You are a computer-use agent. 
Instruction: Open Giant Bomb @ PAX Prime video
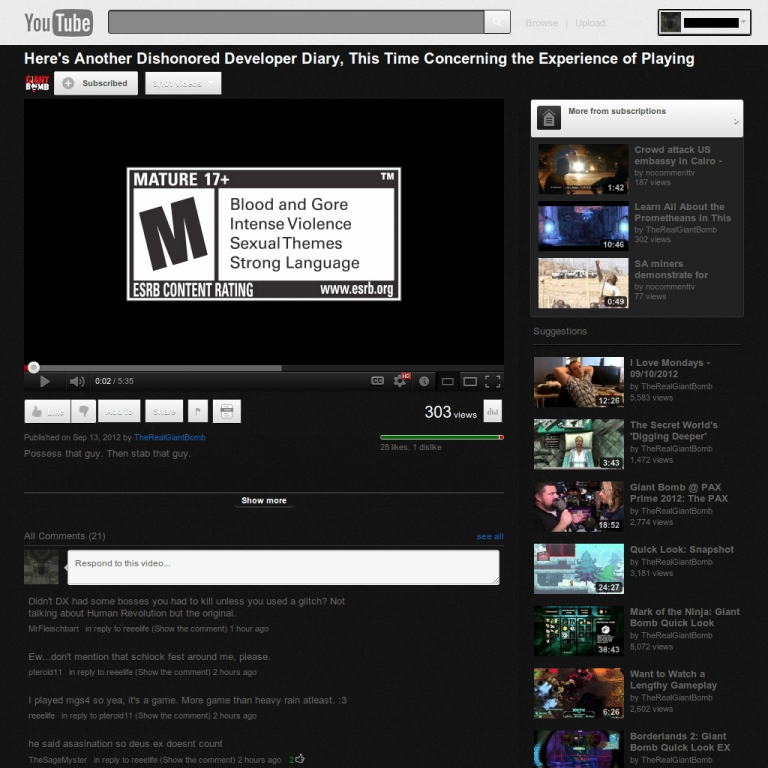click(678, 493)
